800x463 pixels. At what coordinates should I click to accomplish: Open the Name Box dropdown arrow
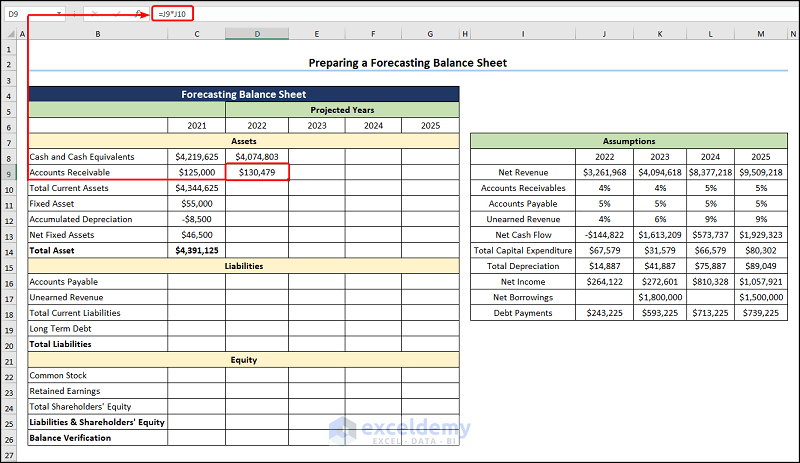click(60, 14)
